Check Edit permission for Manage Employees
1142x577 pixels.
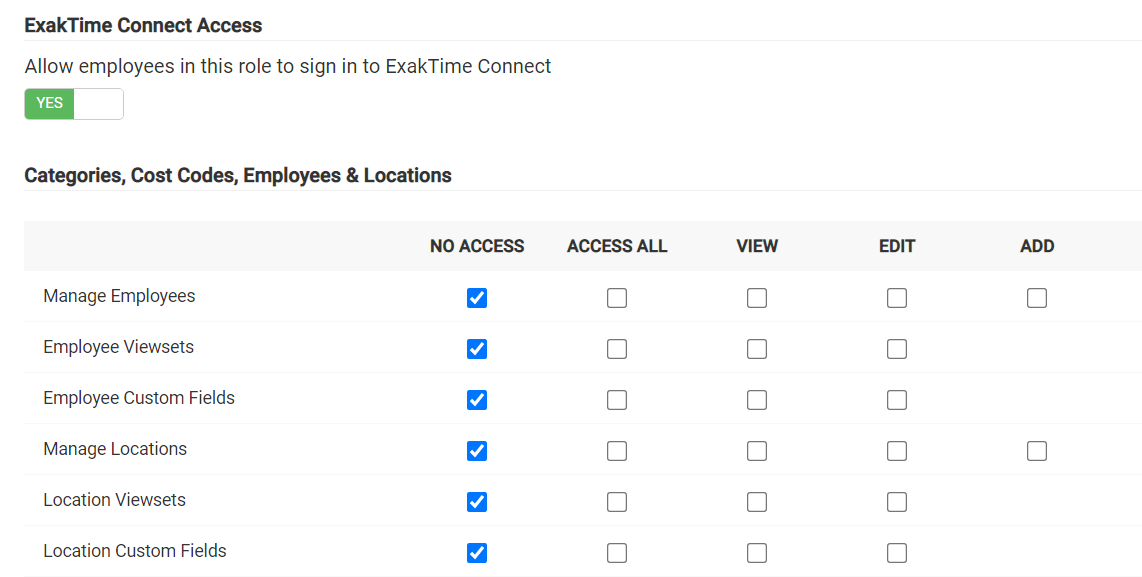[897, 298]
